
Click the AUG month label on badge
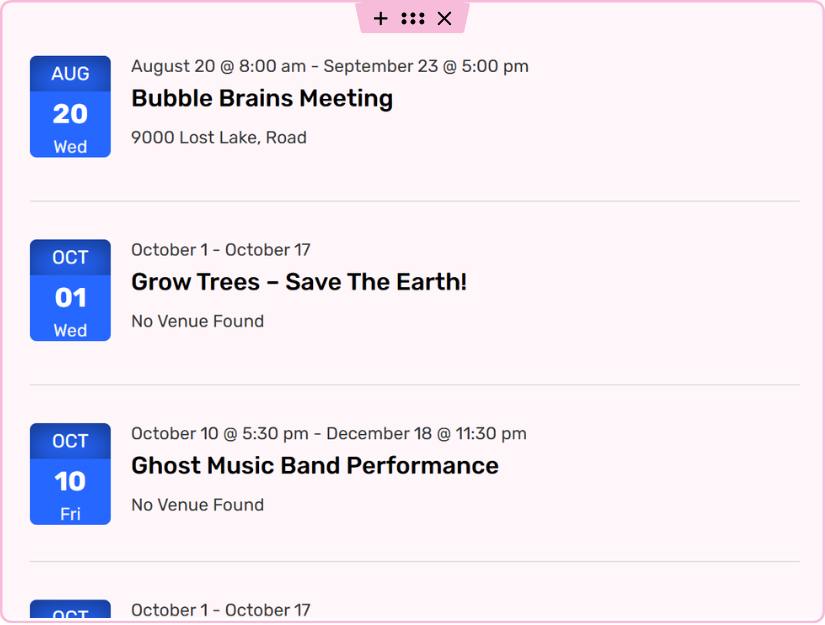[70, 74]
